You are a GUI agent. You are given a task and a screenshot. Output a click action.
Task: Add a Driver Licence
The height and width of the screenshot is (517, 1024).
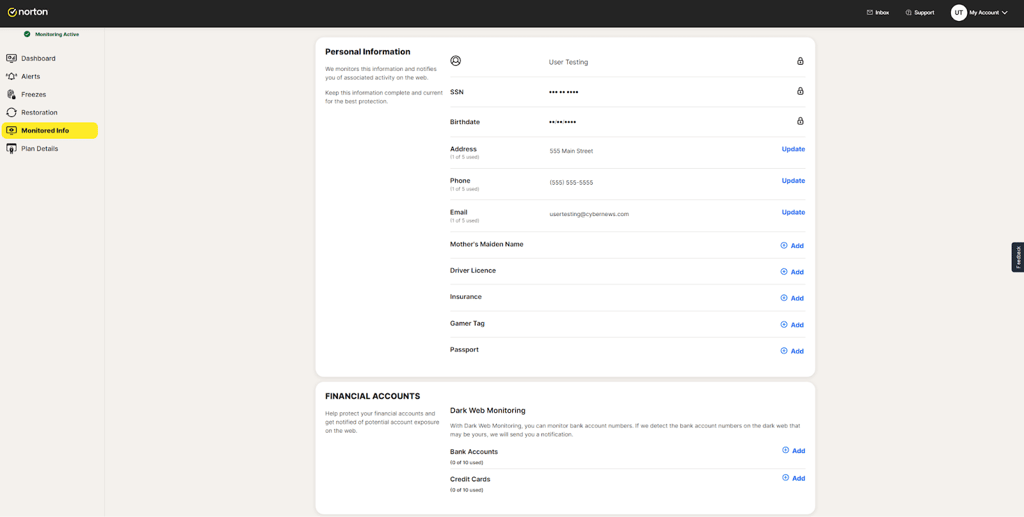tap(792, 272)
